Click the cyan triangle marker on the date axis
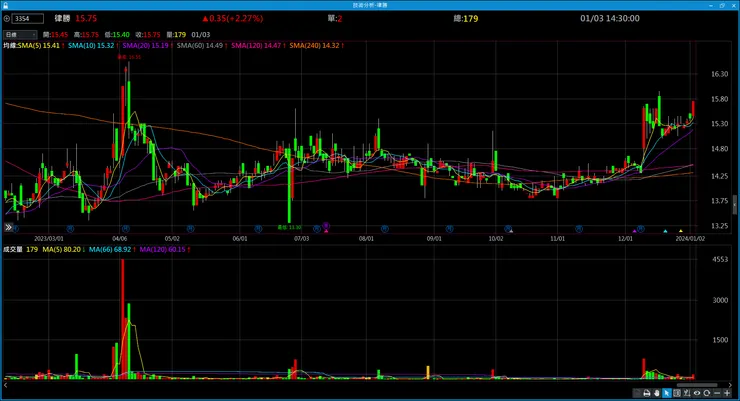The width and height of the screenshot is (740, 401). click(x=665, y=231)
